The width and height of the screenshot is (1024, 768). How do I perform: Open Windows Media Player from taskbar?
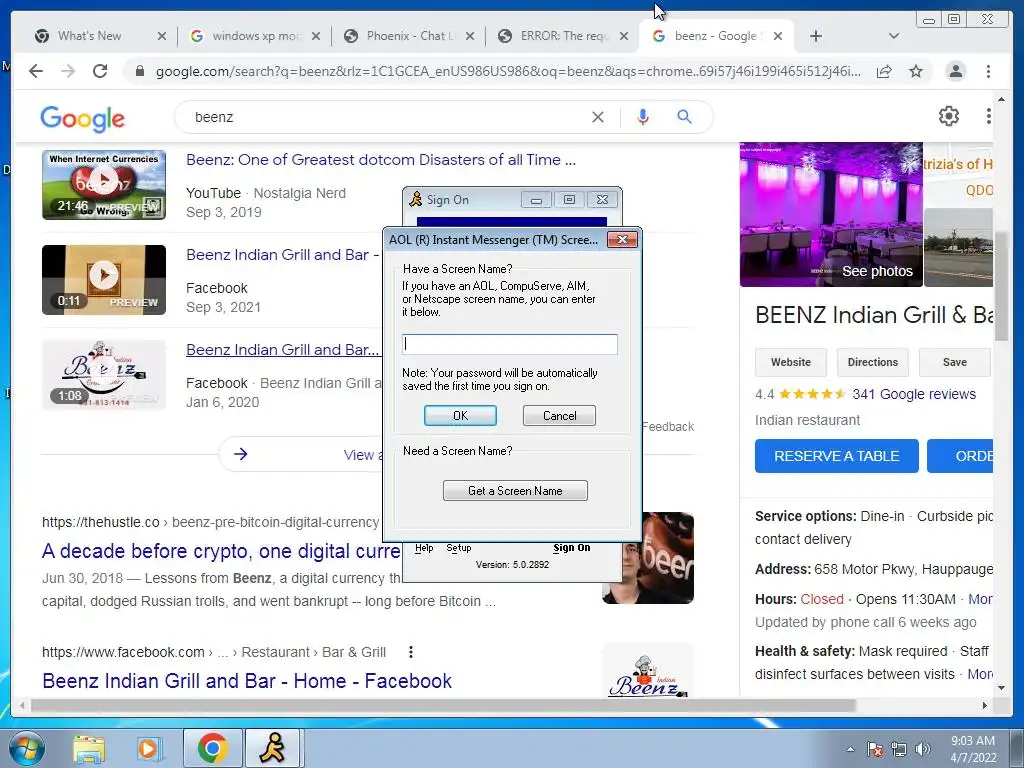[x=149, y=748]
